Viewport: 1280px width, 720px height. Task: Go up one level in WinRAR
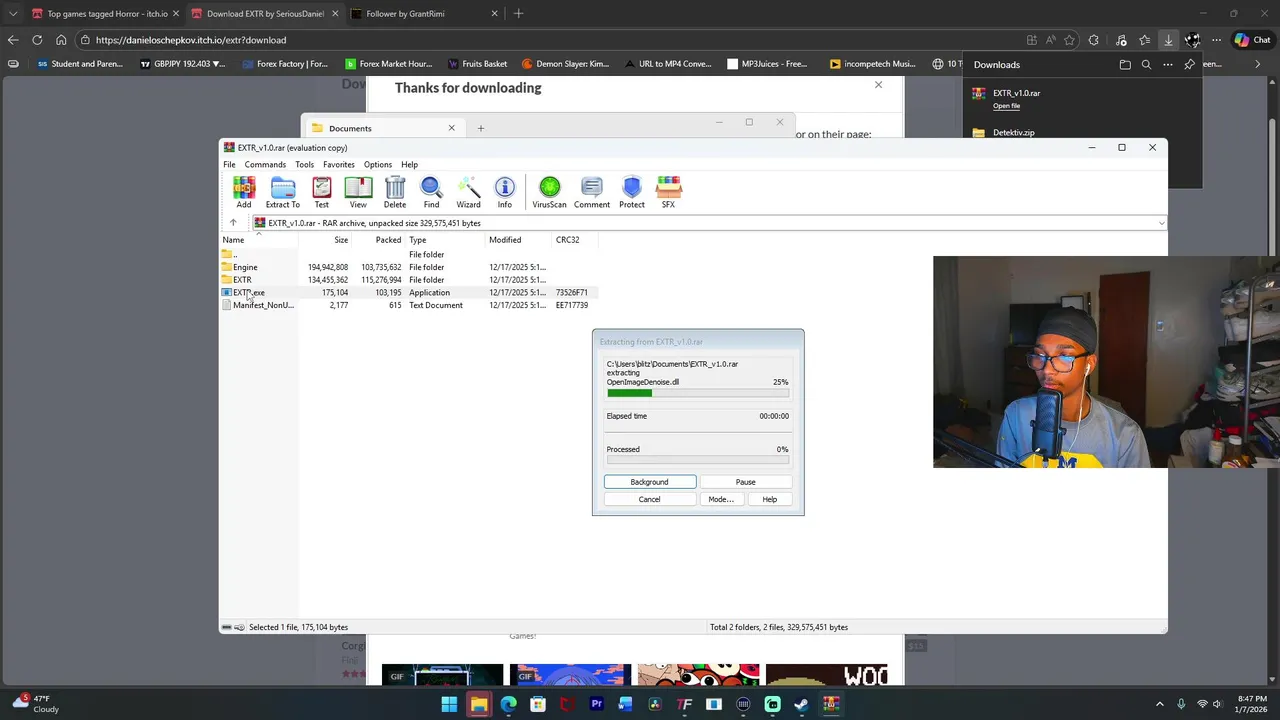[x=233, y=223]
